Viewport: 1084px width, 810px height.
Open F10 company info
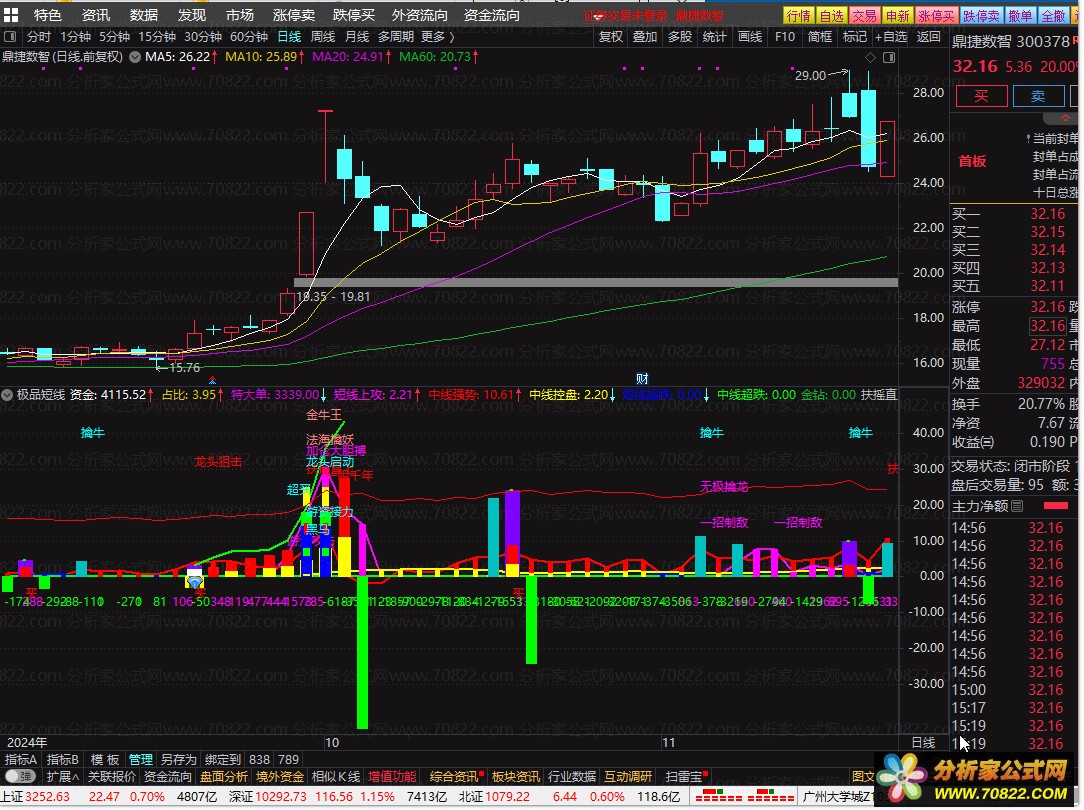[785, 37]
